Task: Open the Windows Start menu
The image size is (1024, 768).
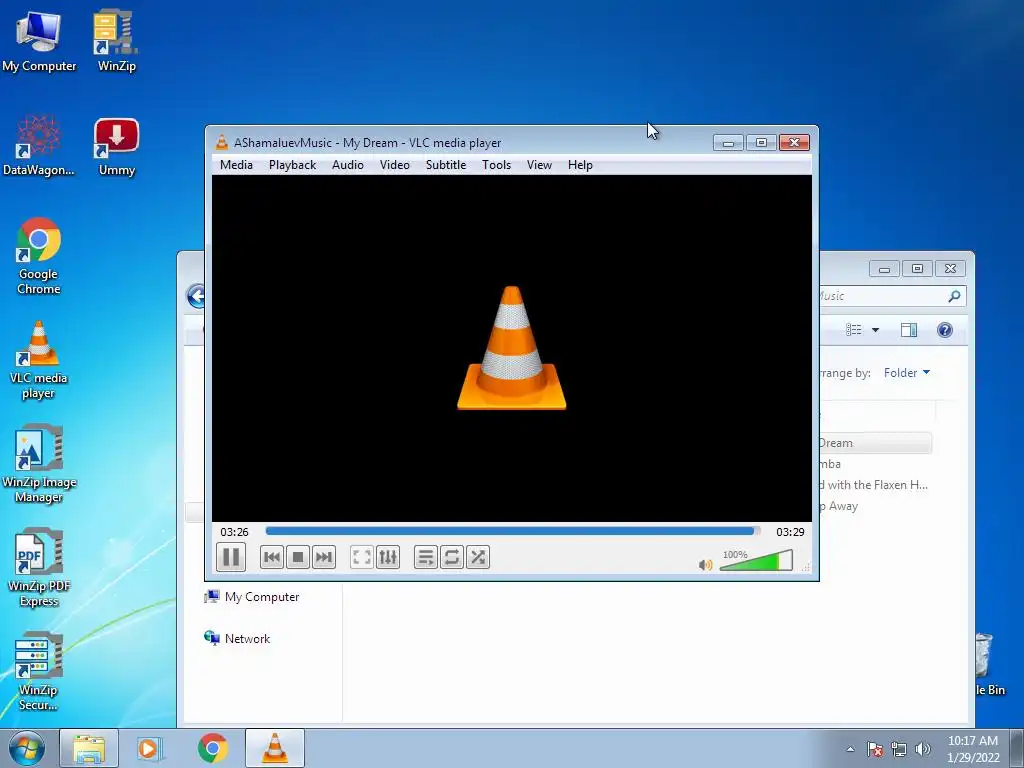Action: (27, 748)
